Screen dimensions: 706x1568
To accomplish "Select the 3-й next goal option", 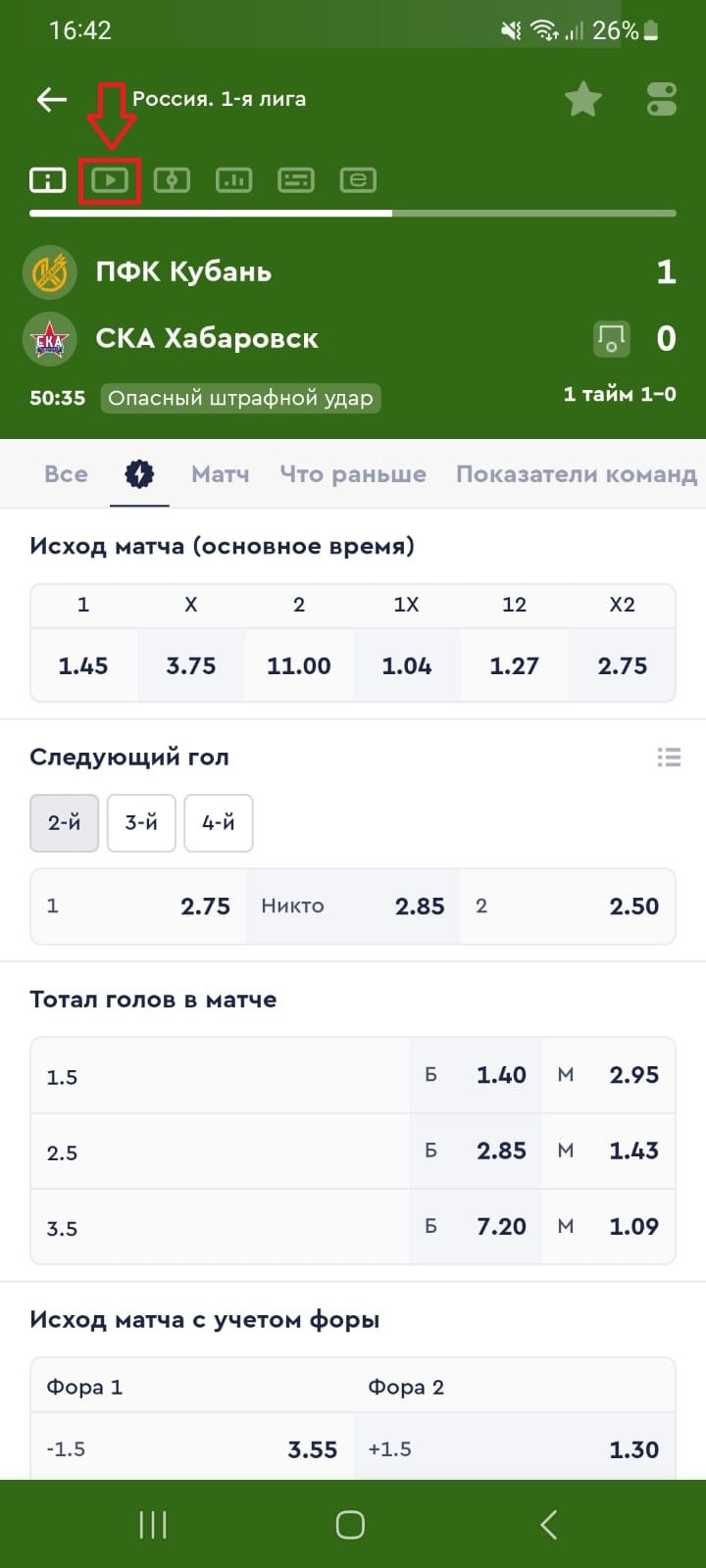I will (141, 823).
